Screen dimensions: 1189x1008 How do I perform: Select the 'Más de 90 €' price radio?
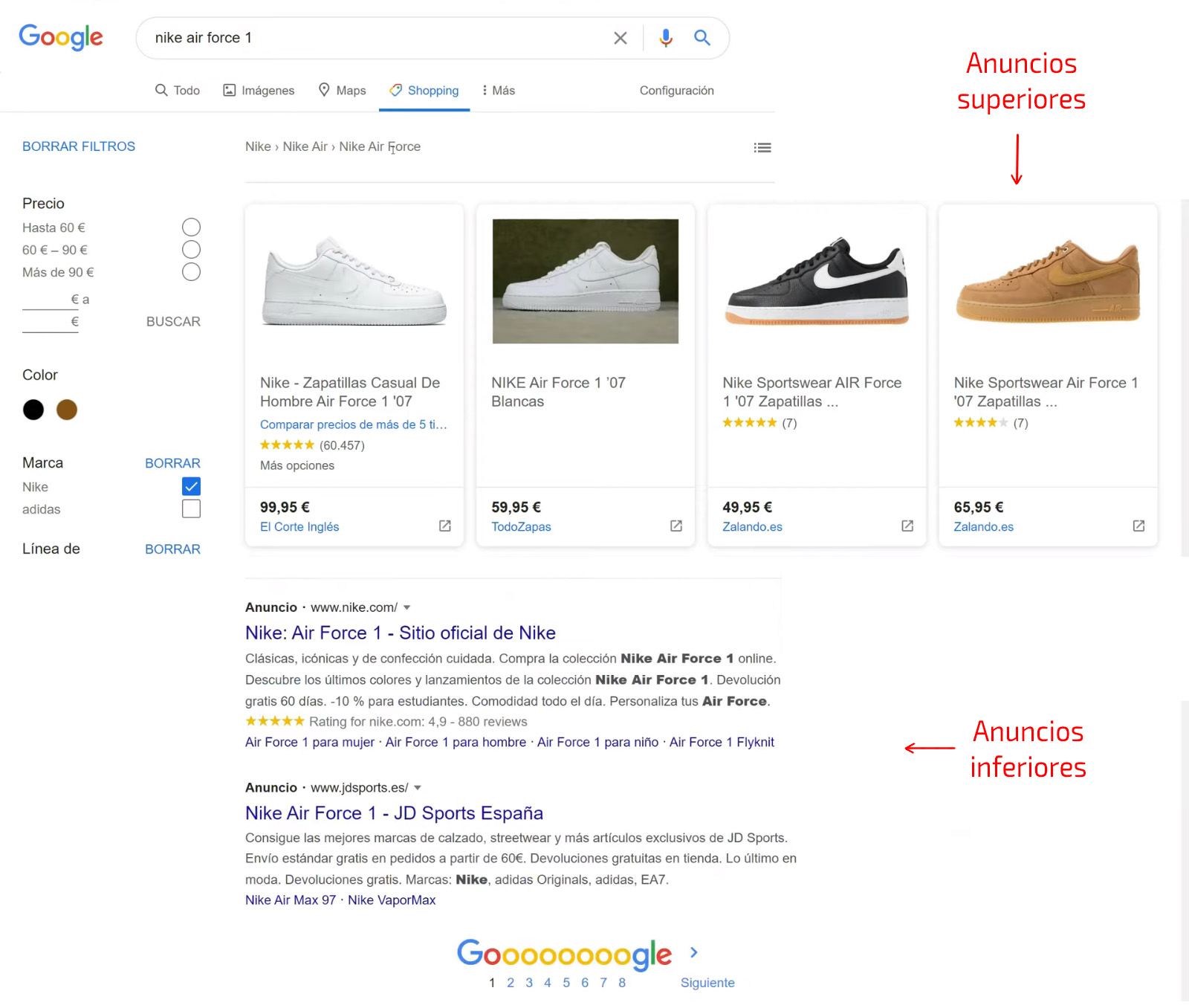(x=191, y=271)
